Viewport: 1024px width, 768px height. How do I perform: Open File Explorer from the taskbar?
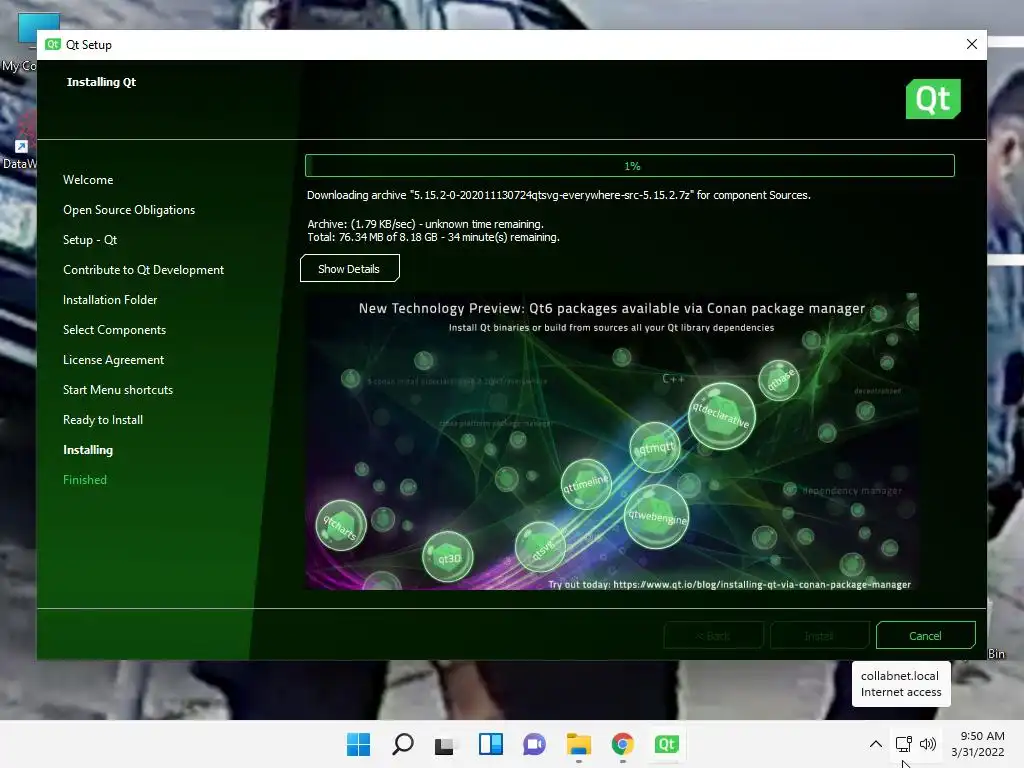(579, 744)
